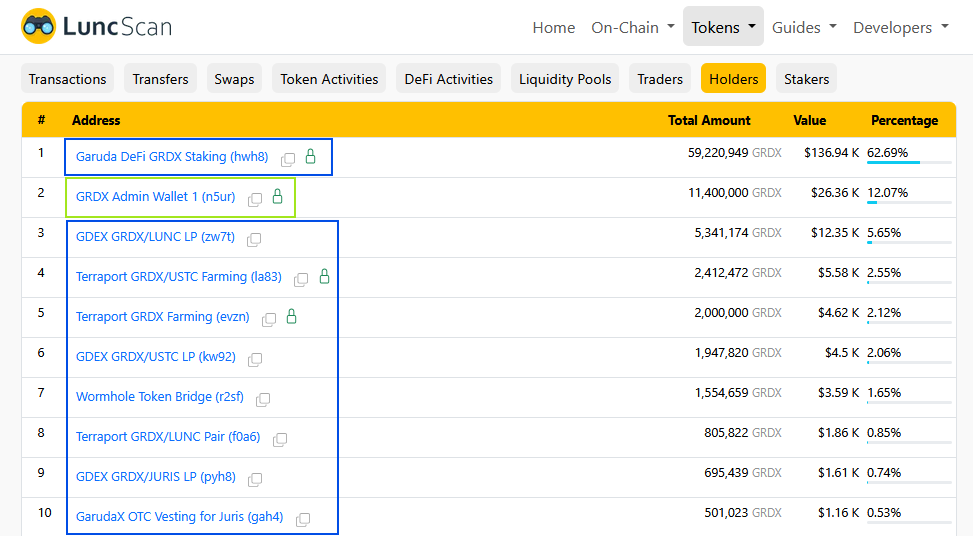Click the $136.94 K value cell
Image resolution: width=973 pixels, height=536 pixels.
(832, 153)
